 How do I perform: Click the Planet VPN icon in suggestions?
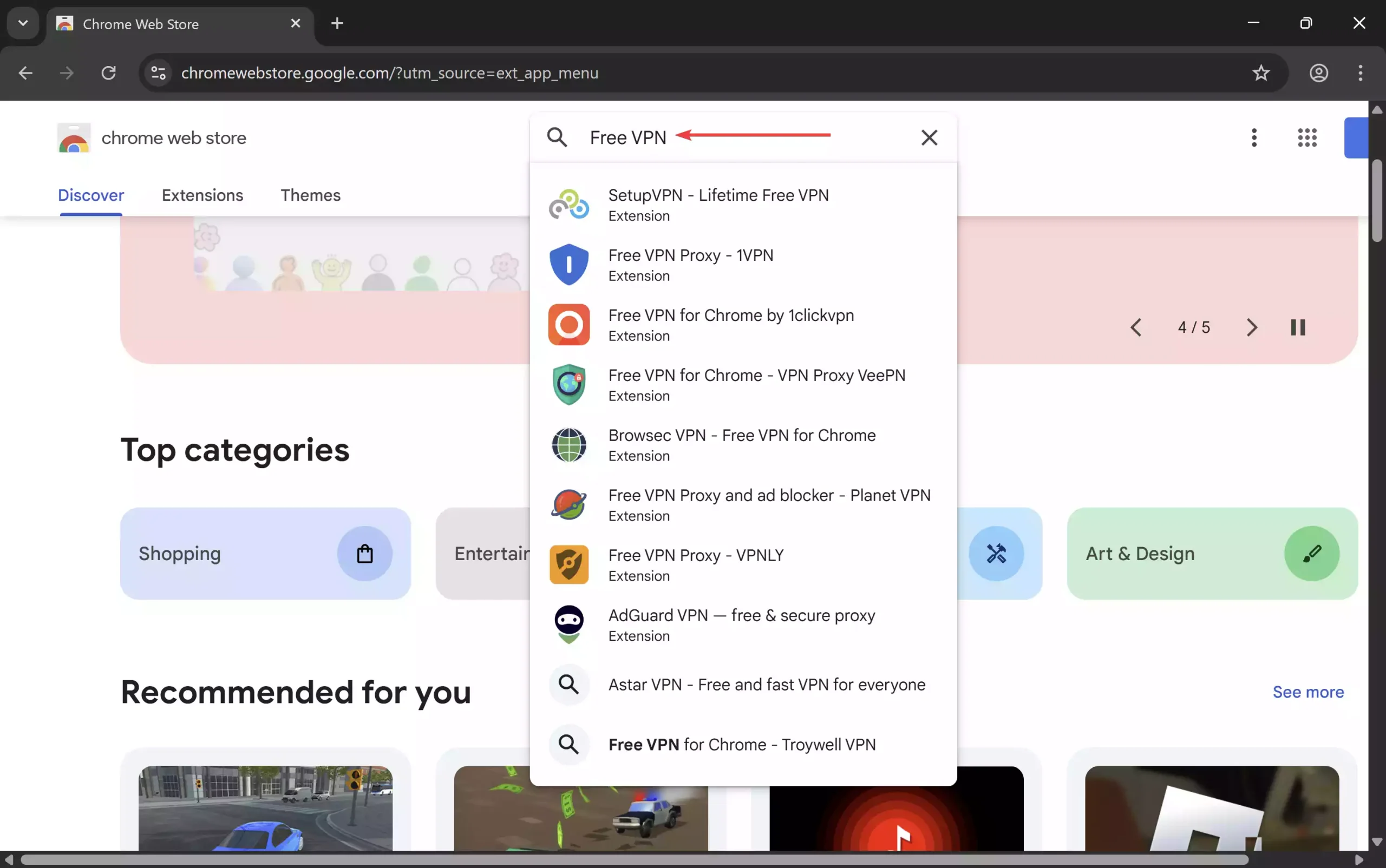coord(568,504)
